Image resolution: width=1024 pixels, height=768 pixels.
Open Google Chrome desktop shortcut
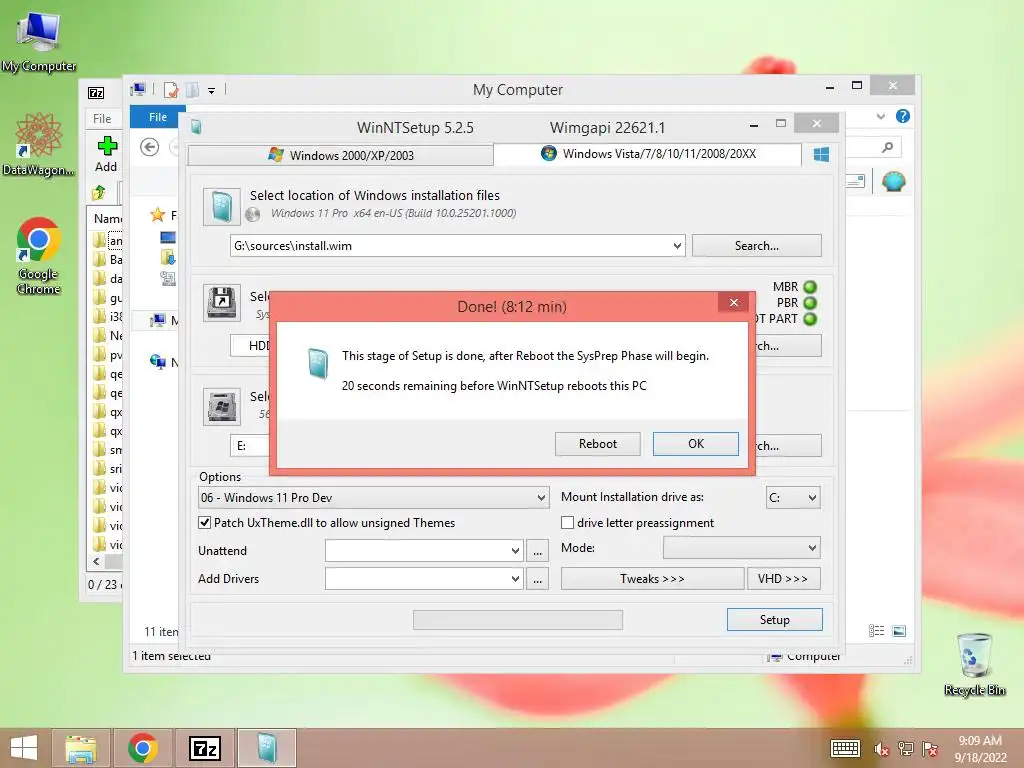pyautogui.click(x=39, y=255)
